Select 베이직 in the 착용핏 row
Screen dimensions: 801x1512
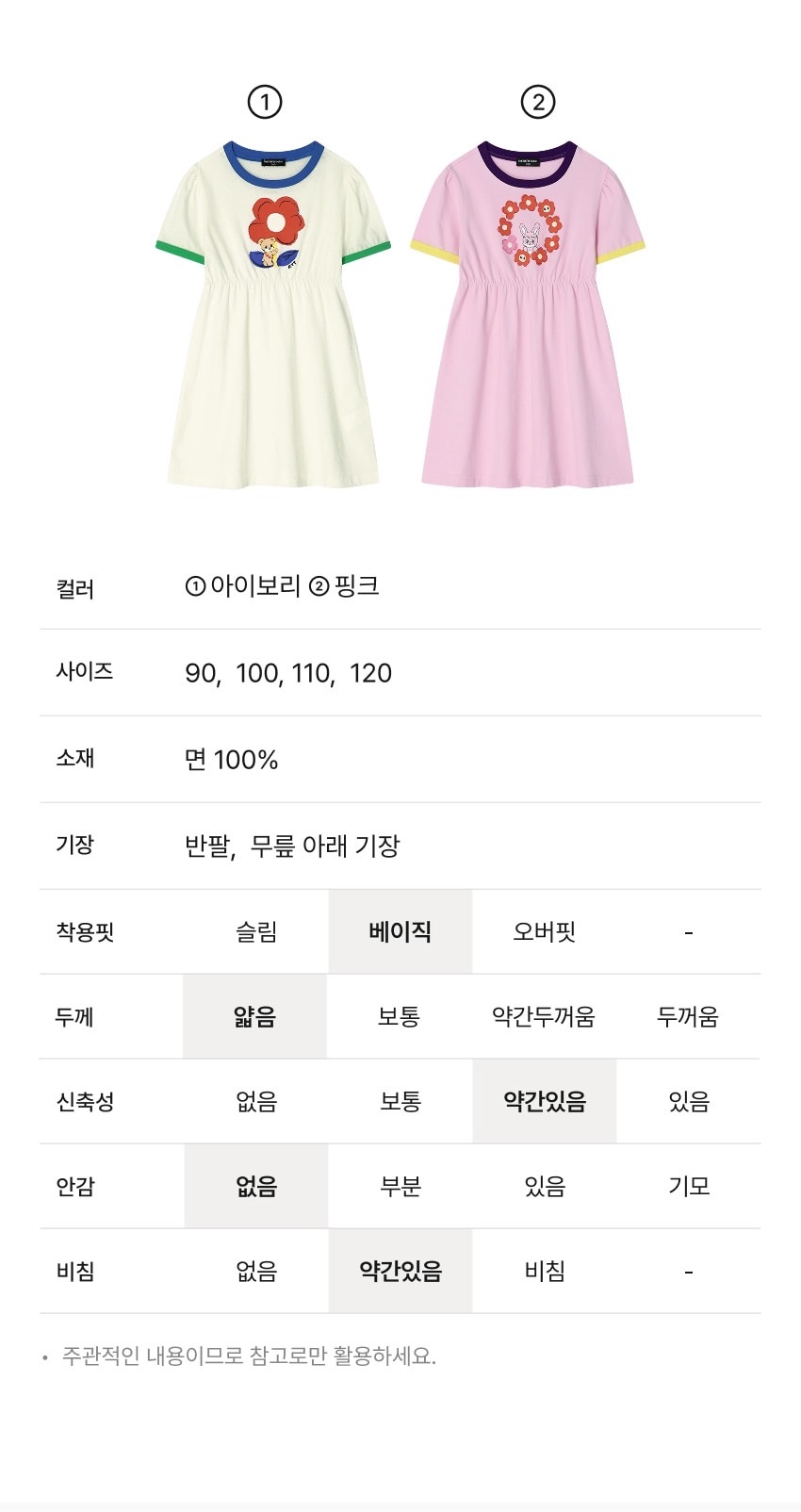click(x=400, y=932)
